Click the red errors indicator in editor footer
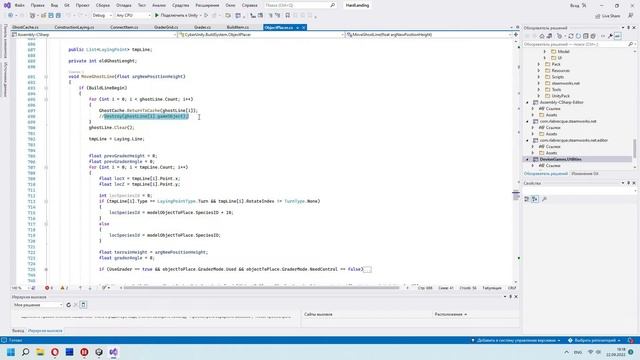Viewport: 640px width, 360px height. tap(49, 288)
